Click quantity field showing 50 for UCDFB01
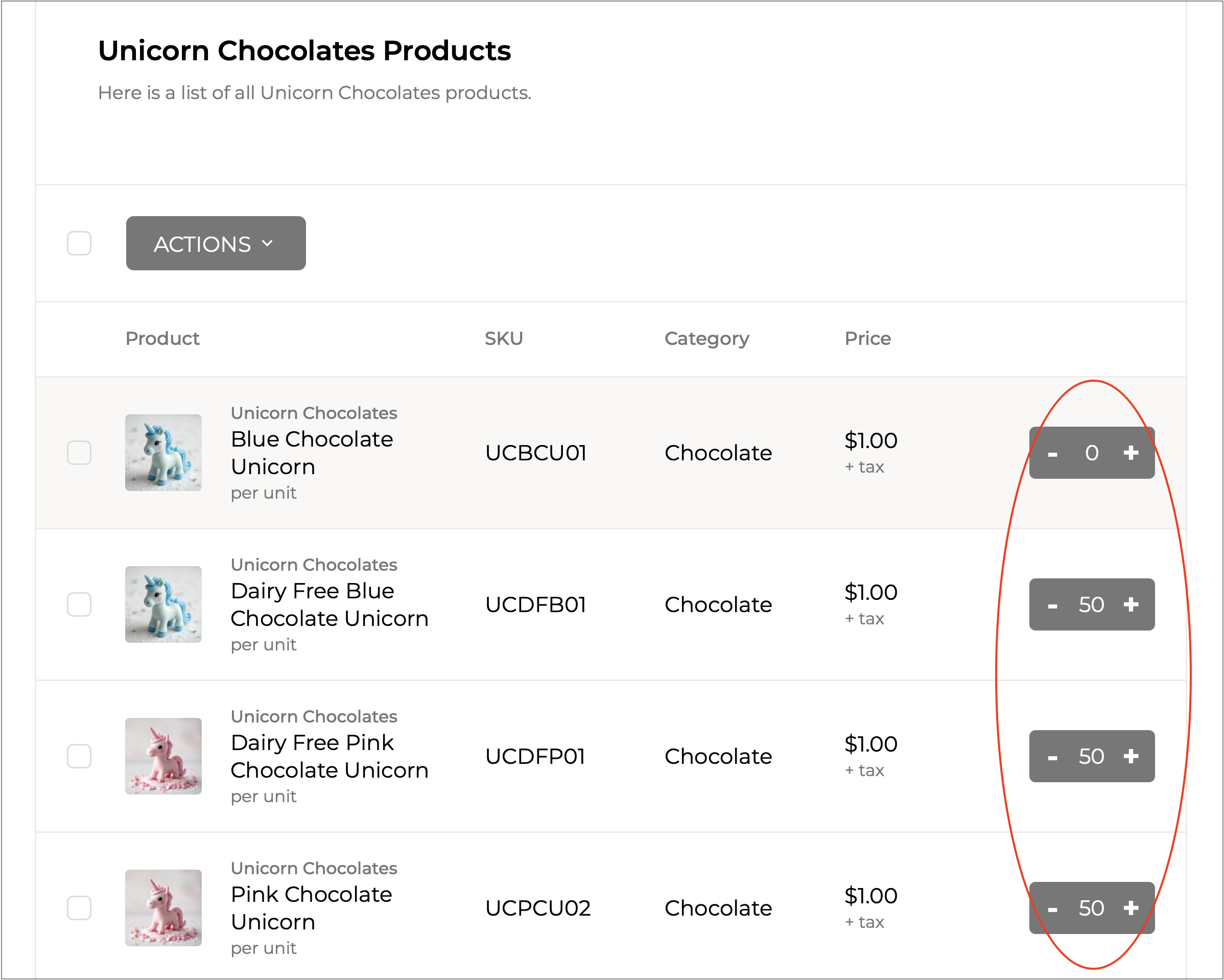Image resolution: width=1224 pixels, height=980 pixels. (1091, 604)
